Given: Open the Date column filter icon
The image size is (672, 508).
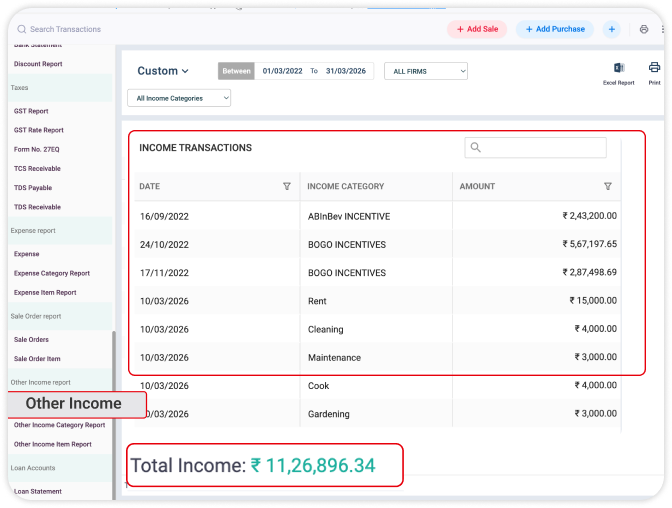Looking at the screenshot, I should 287,186.
